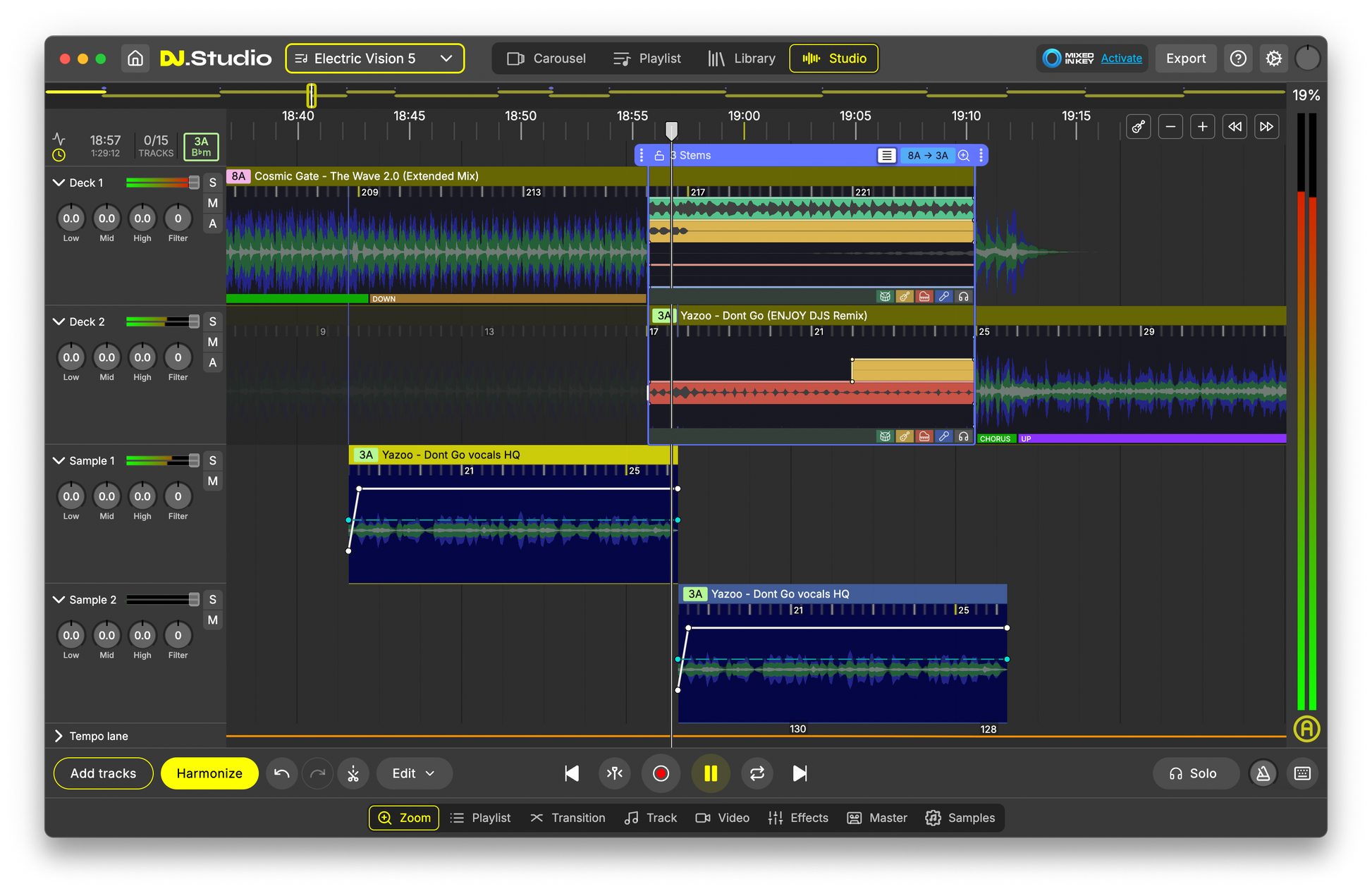Mute the drums stem on Cosmic Gate track

point(885,296)
